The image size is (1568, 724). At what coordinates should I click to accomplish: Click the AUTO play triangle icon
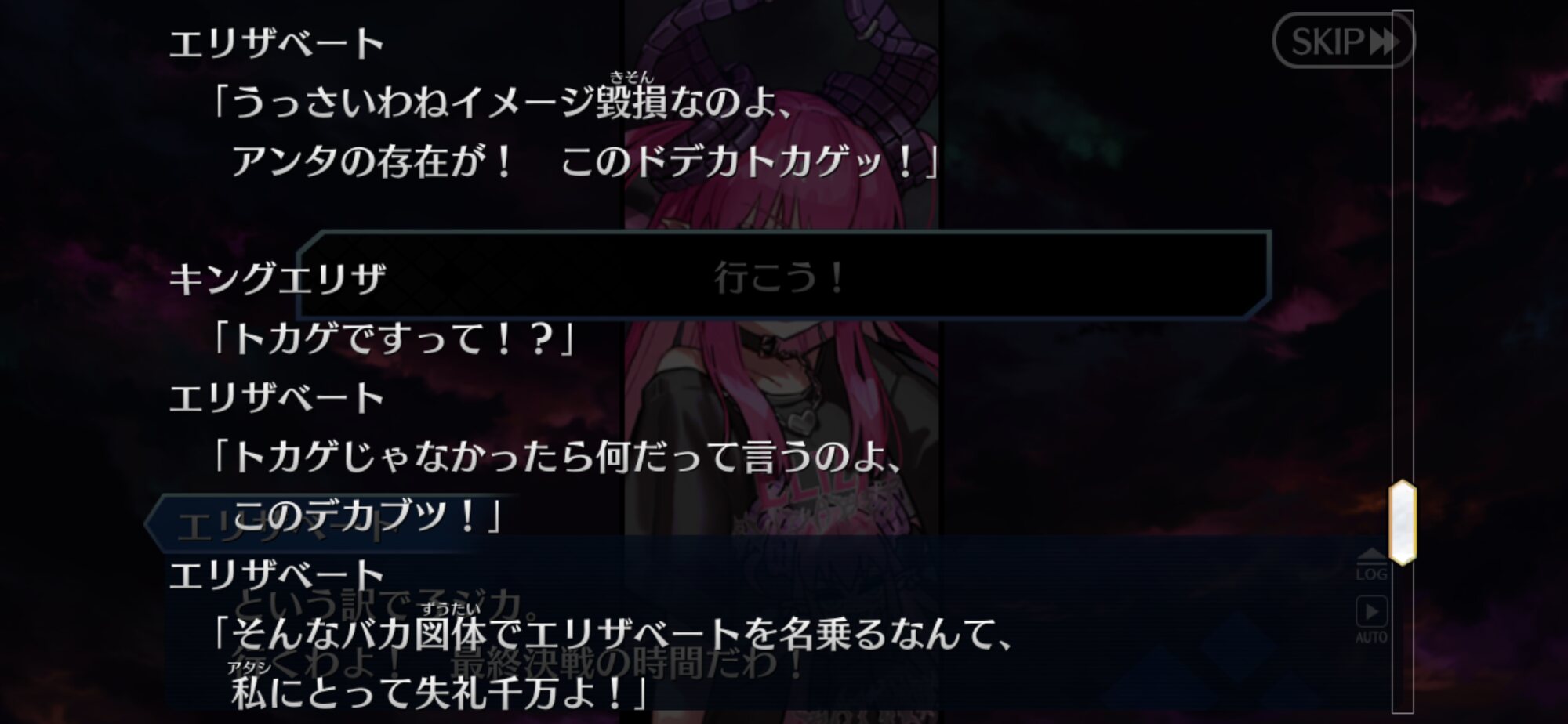click(x=1371, y=611)
